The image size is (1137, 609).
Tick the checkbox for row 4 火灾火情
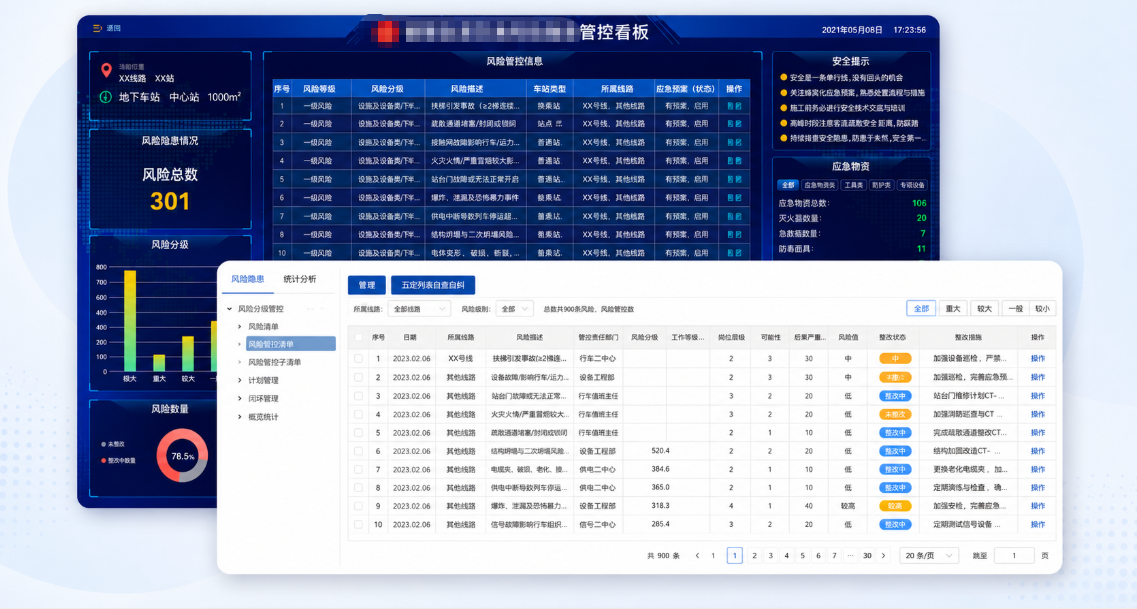(x=358, y=415)
